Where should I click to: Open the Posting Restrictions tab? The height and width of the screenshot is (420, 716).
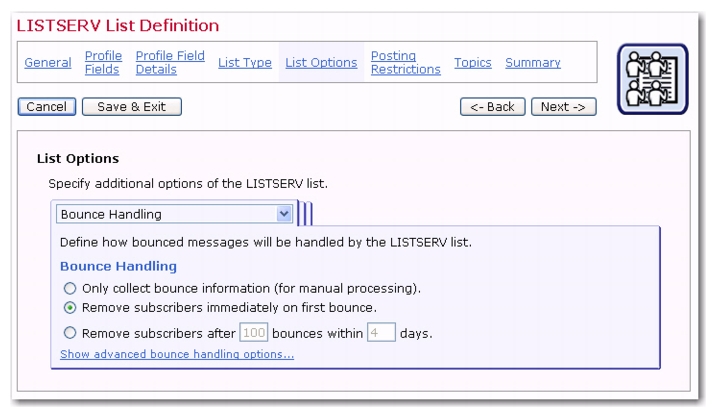coord(405,63)
